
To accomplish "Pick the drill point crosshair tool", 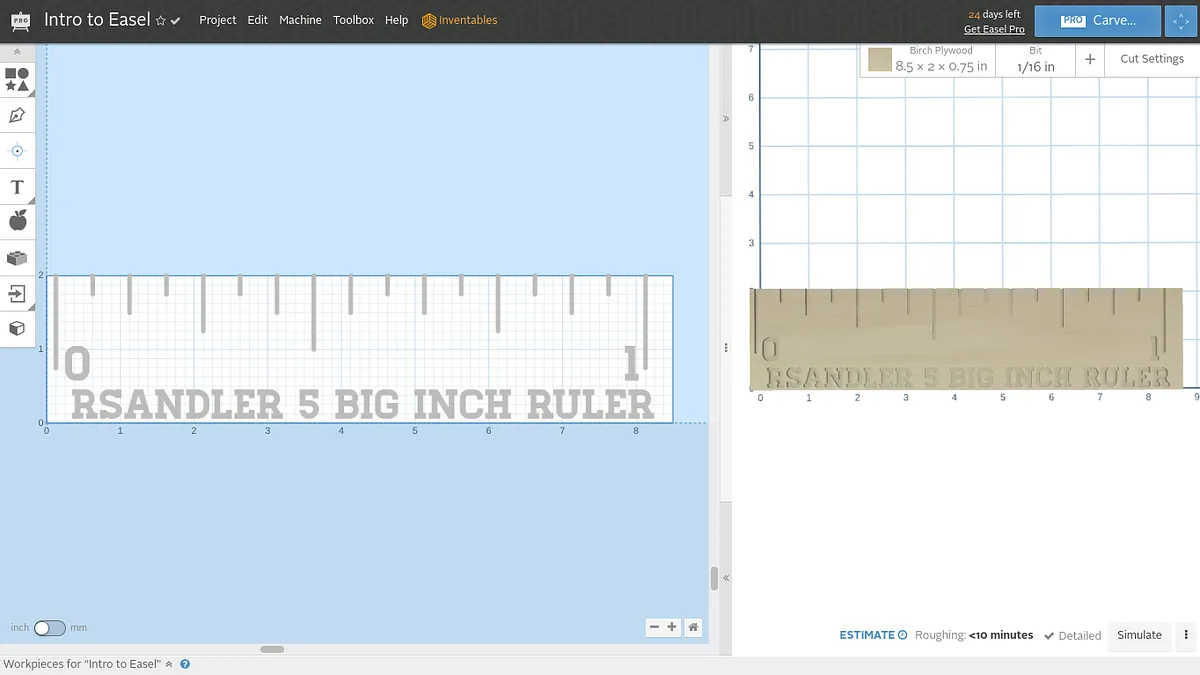I will click(17, 151).
